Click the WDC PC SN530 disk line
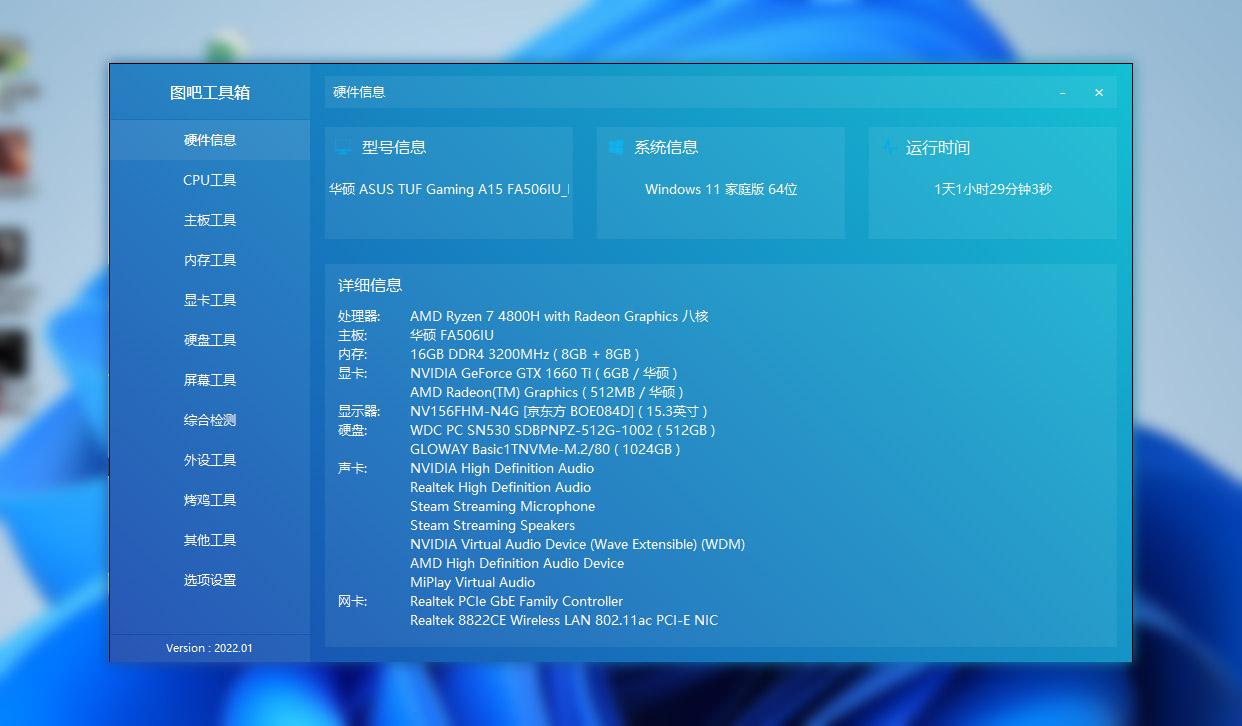This screenshot has width=1242, height=726. [563, 430]
